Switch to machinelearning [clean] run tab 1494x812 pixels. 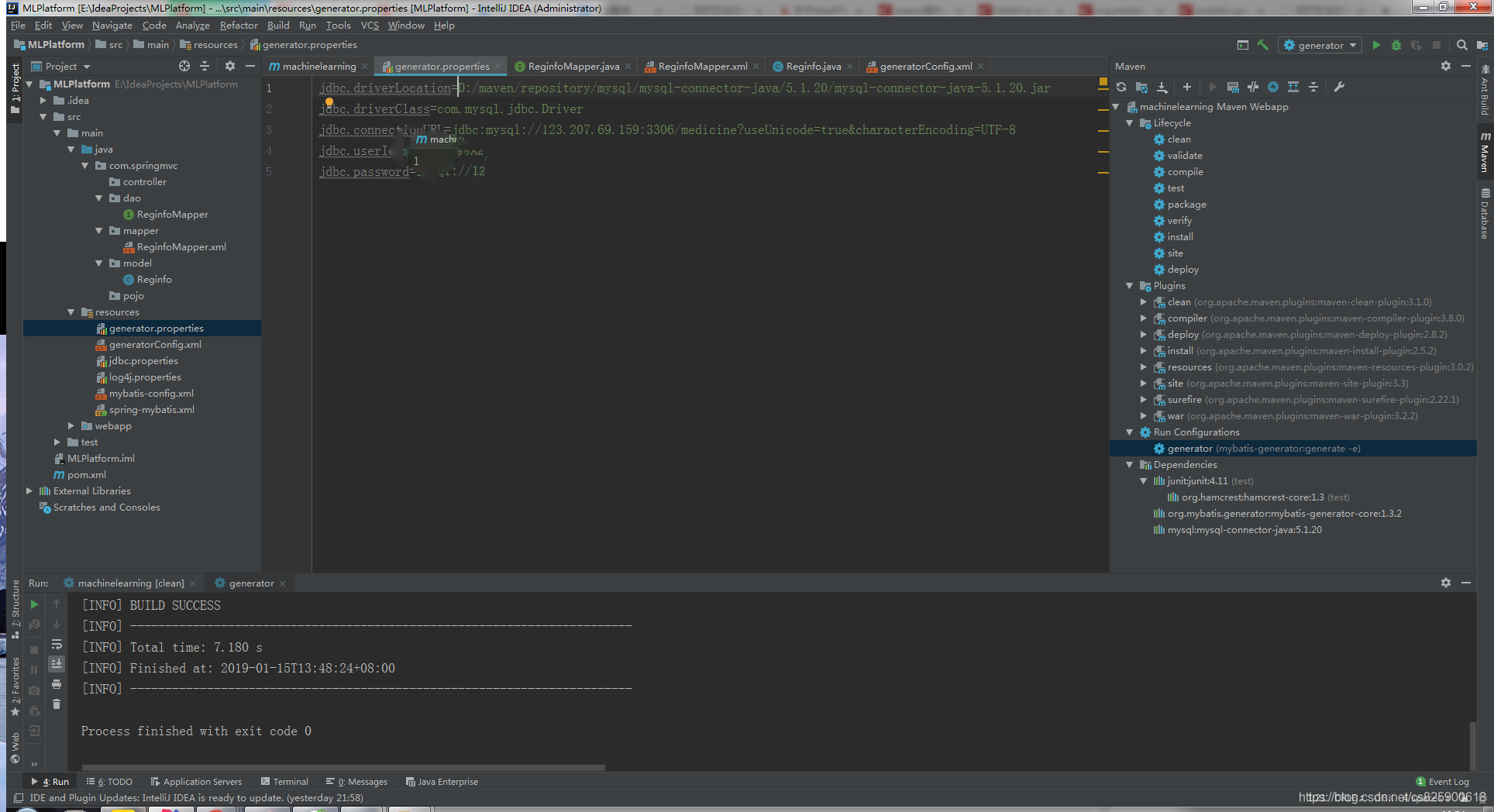131,583
